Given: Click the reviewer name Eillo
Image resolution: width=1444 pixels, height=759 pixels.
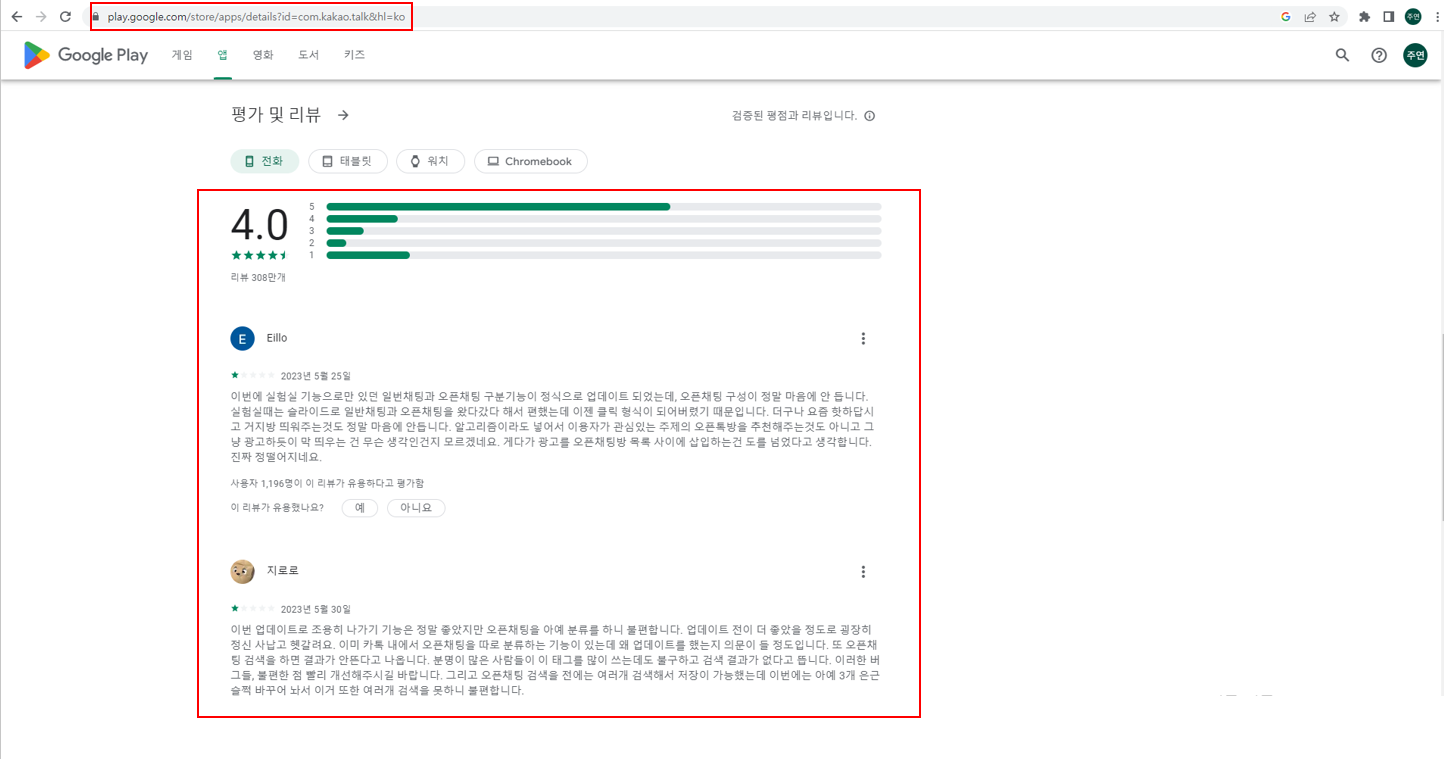Looking at the screenshot, I should point(277,338).
